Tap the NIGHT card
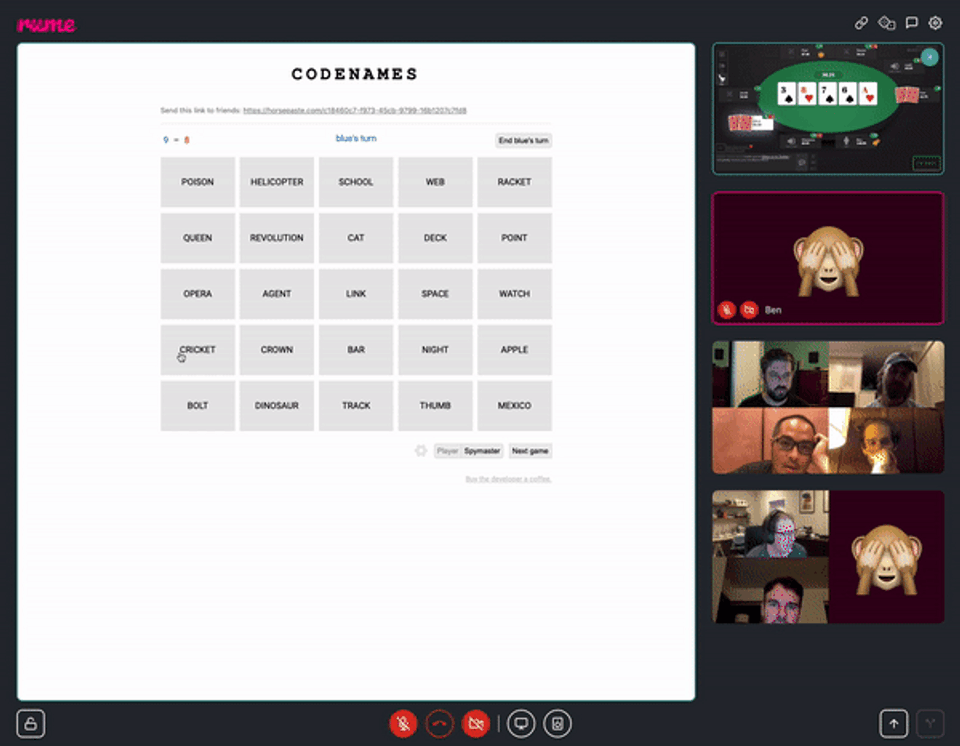960x746 pixels. (435, 350)
